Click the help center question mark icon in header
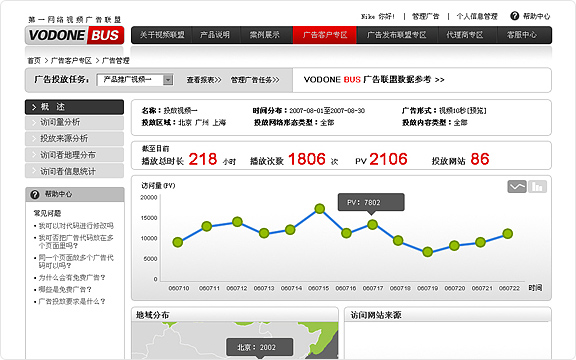 tap(515, 16)
